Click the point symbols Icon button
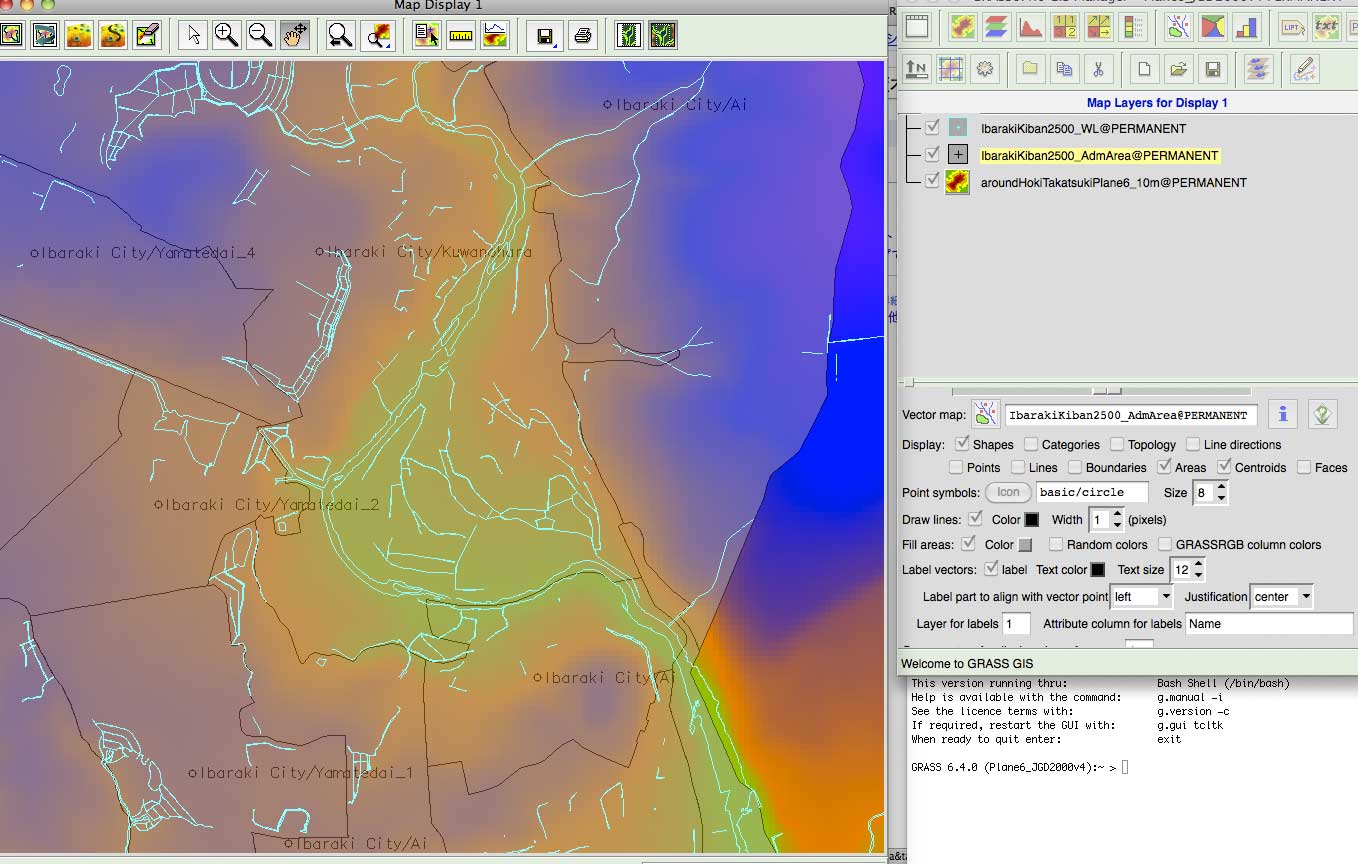This screenshot has height=864, width=1358. tap(1008, 492)
